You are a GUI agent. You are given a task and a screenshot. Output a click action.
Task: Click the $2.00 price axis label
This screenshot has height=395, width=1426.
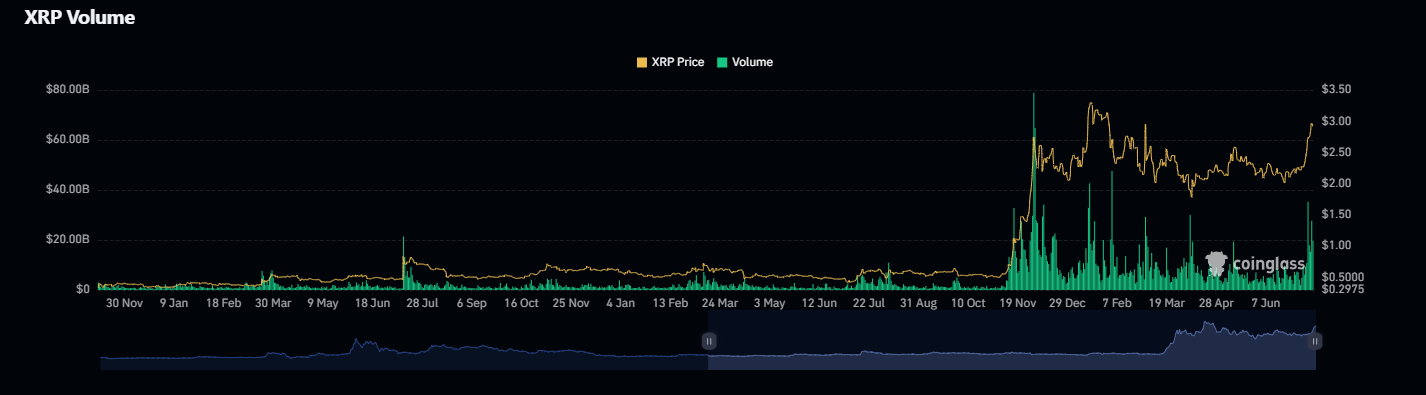1336,183
